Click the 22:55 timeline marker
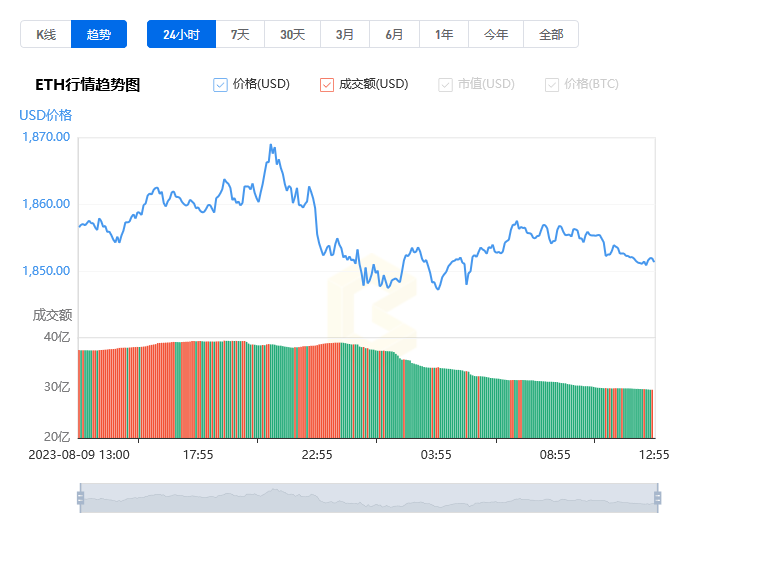The image size is (780, 563). click(x=317, y=455)
